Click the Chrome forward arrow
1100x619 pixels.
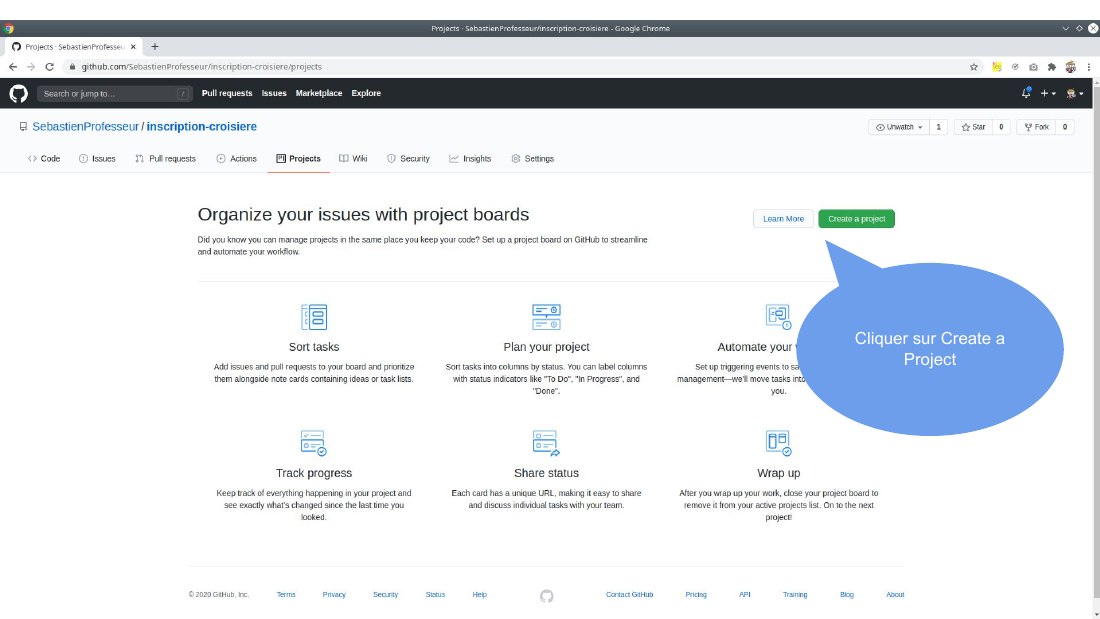pos(31,67)
